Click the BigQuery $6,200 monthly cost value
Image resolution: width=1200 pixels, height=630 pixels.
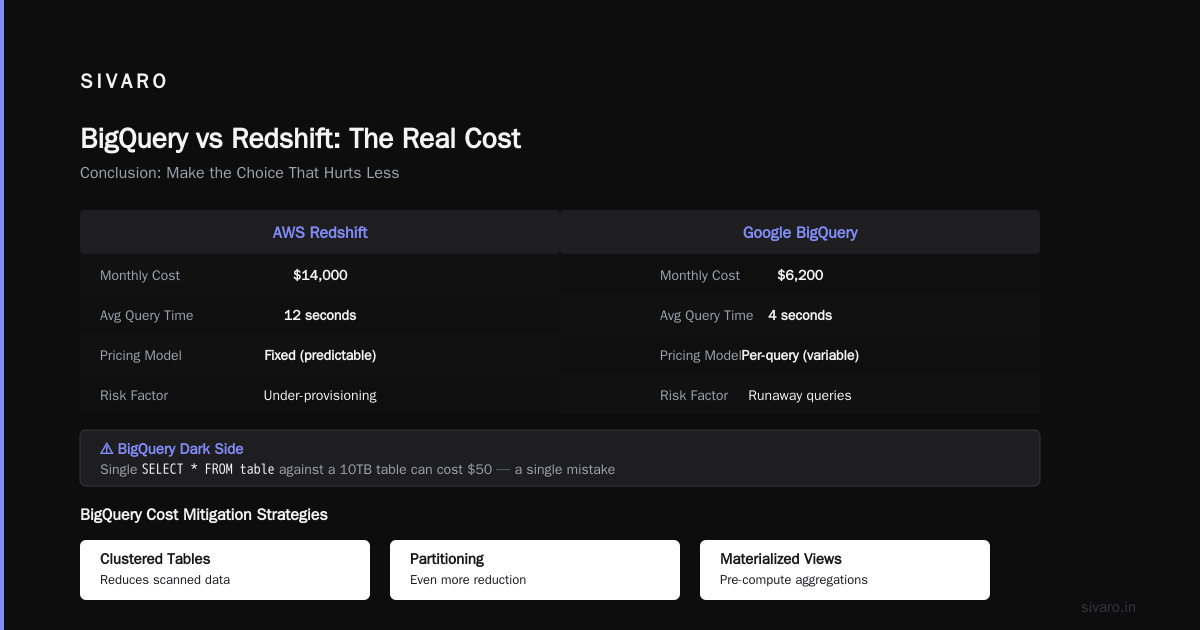800,275
